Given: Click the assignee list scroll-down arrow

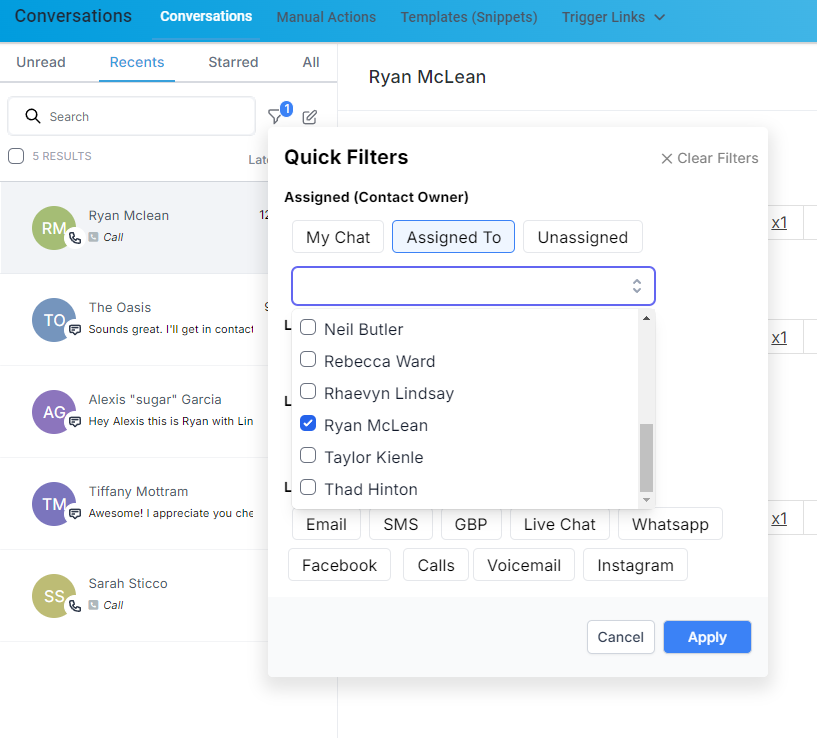Looking at the screenshot, I should (x=646, y=500).
